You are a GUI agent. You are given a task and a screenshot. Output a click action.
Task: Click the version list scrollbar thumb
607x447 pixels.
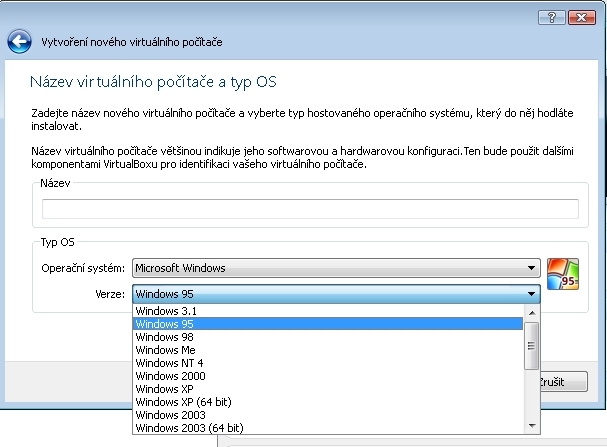532,346
